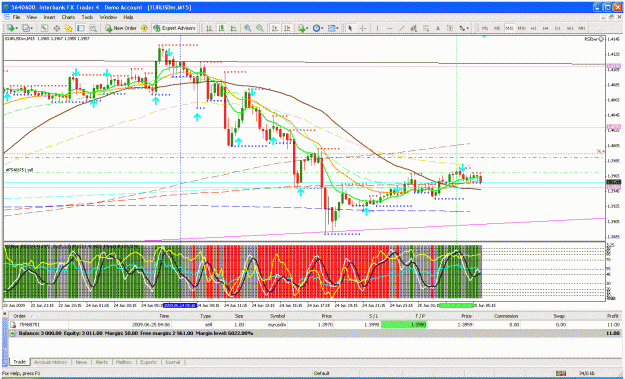This screenshot has width=625, height=379.
Task: Open the Insert menu
Action: point(49,18)
